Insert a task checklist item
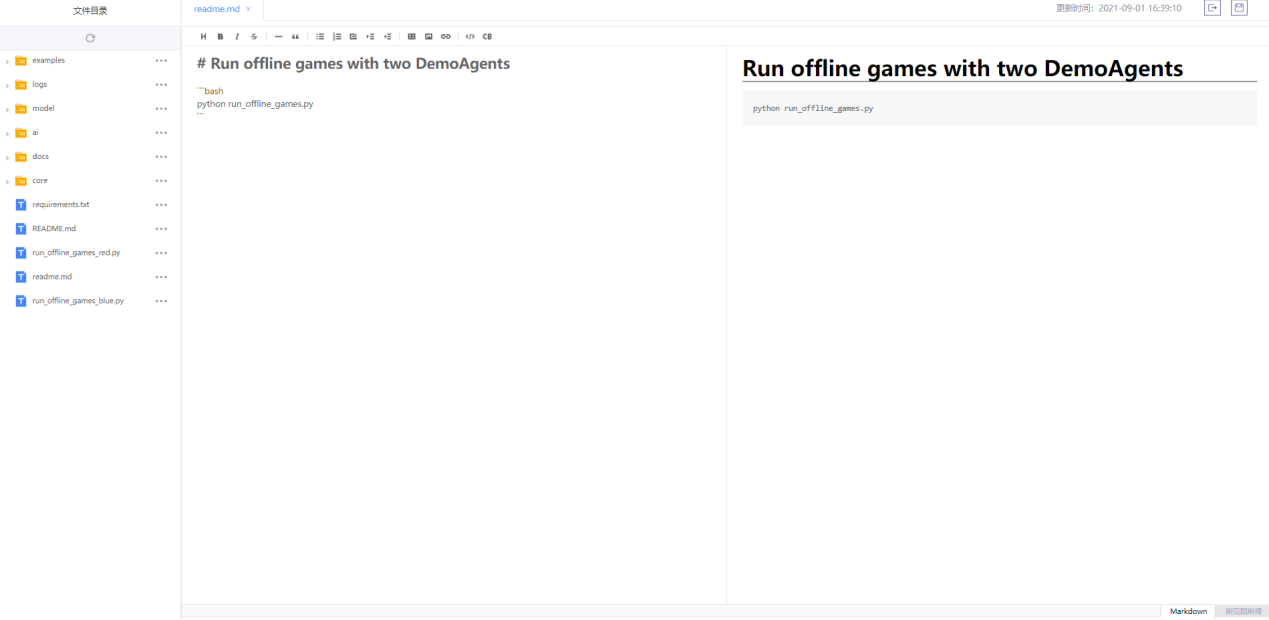The height and width of the screenshot is (620, 1269). (x=353, y=36)
